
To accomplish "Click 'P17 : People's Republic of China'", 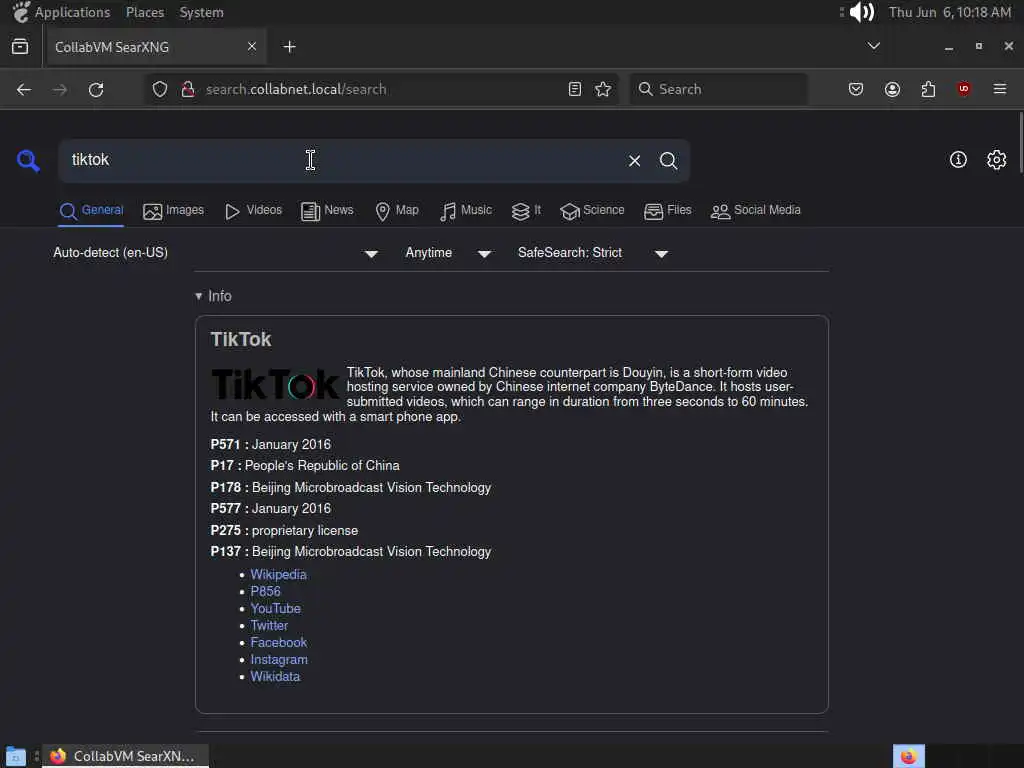I will click(305, 466).
